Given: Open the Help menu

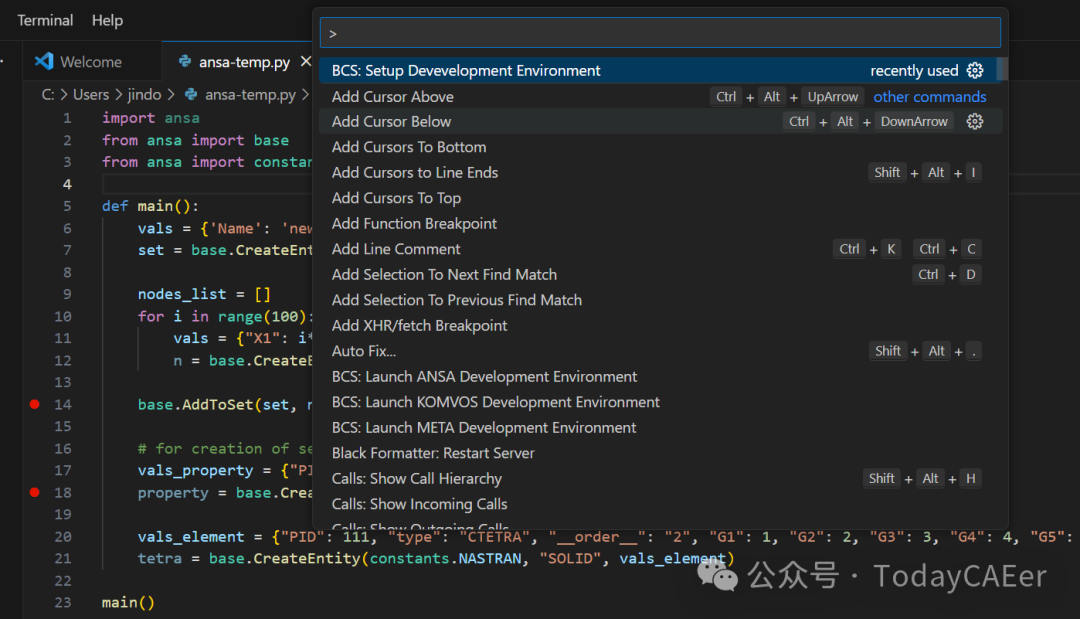Looking at the screenshot, I should (x=107, y=20).
